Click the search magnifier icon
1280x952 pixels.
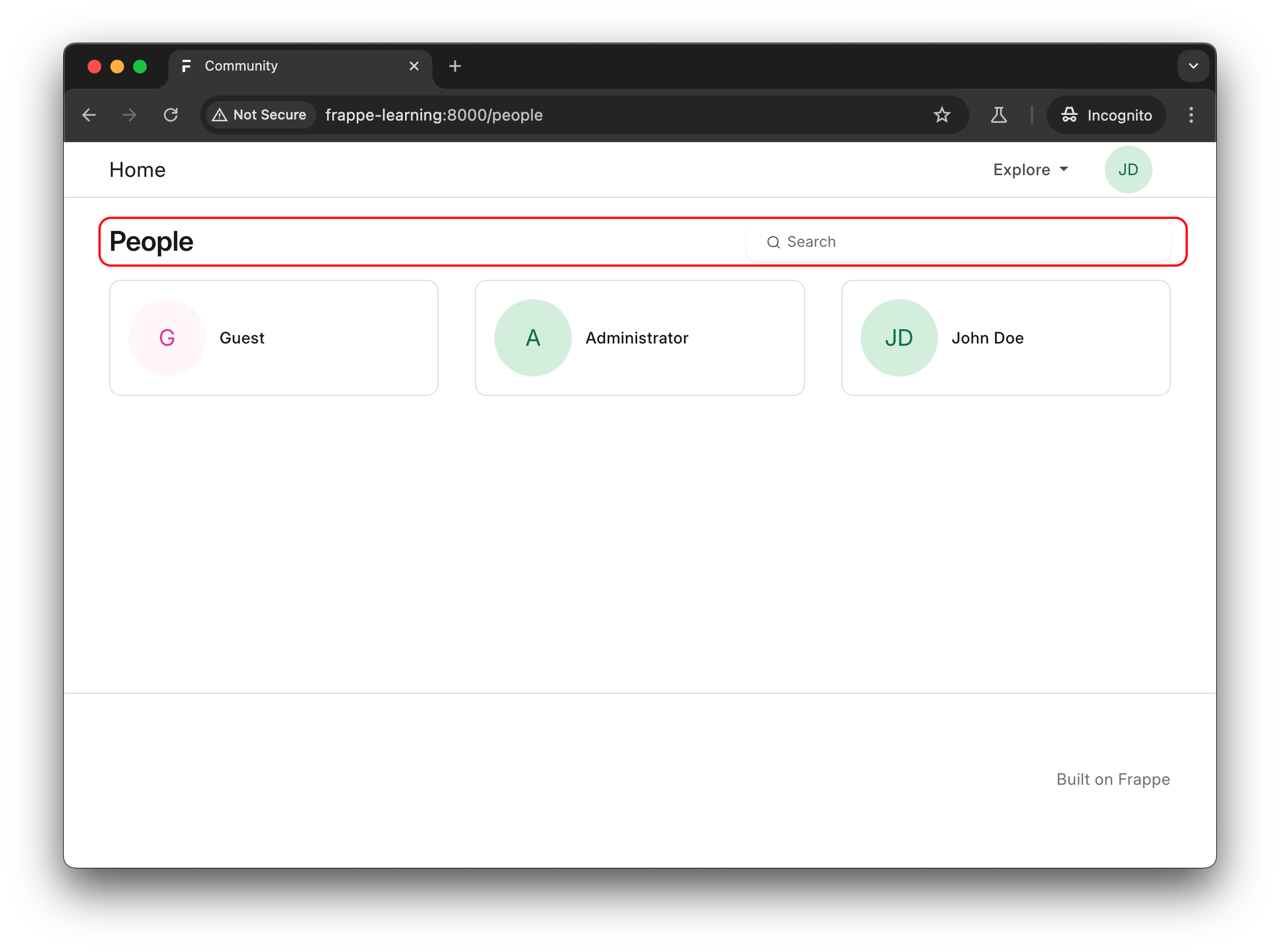774,242
